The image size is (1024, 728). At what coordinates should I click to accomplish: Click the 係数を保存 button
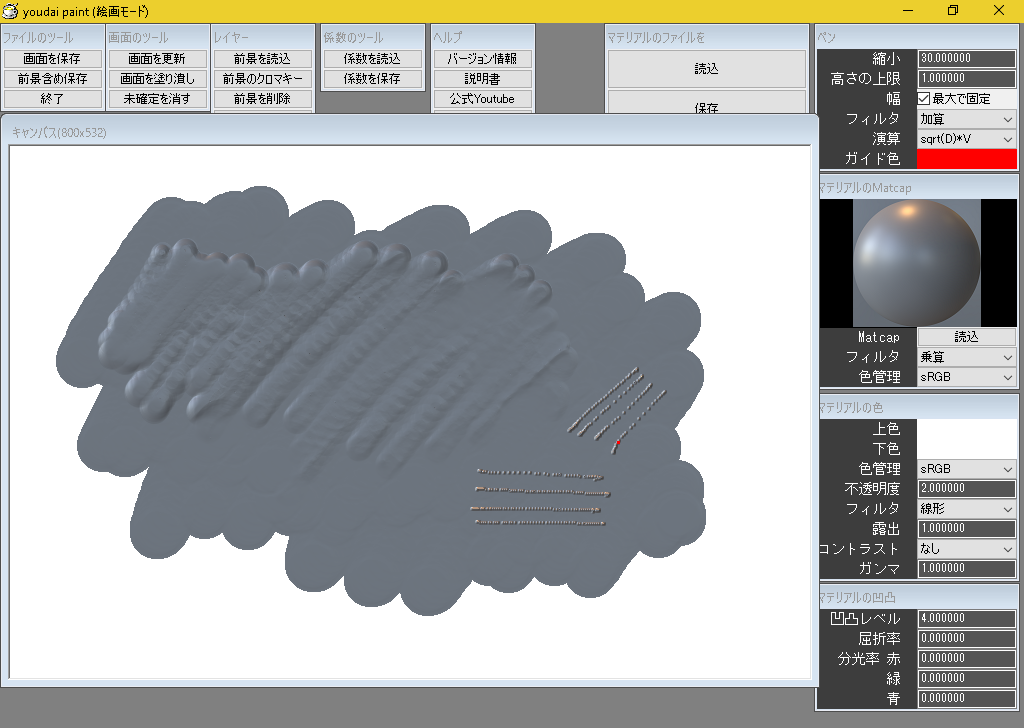tap(372, 78)
